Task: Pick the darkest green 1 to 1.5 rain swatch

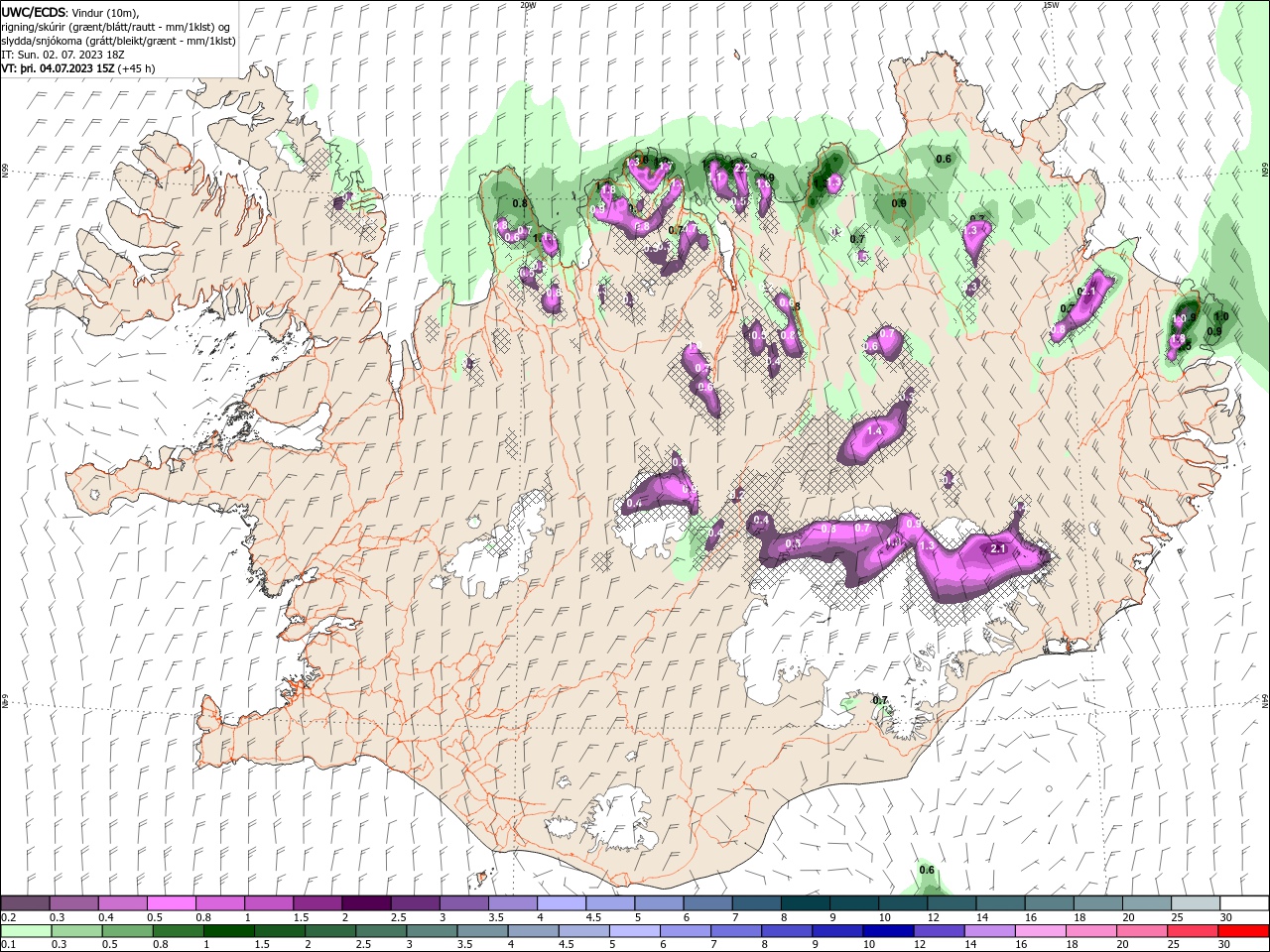Action: coord(229,931)
